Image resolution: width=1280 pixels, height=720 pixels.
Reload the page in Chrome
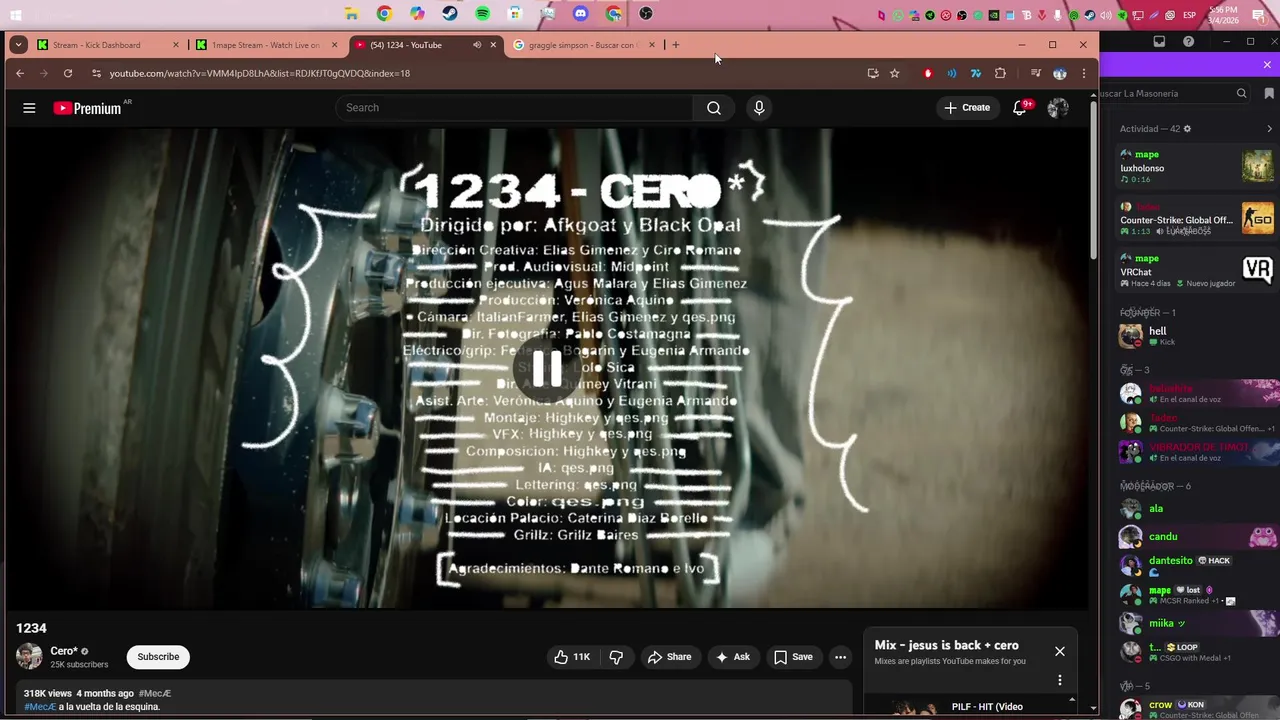pos(68,73)
